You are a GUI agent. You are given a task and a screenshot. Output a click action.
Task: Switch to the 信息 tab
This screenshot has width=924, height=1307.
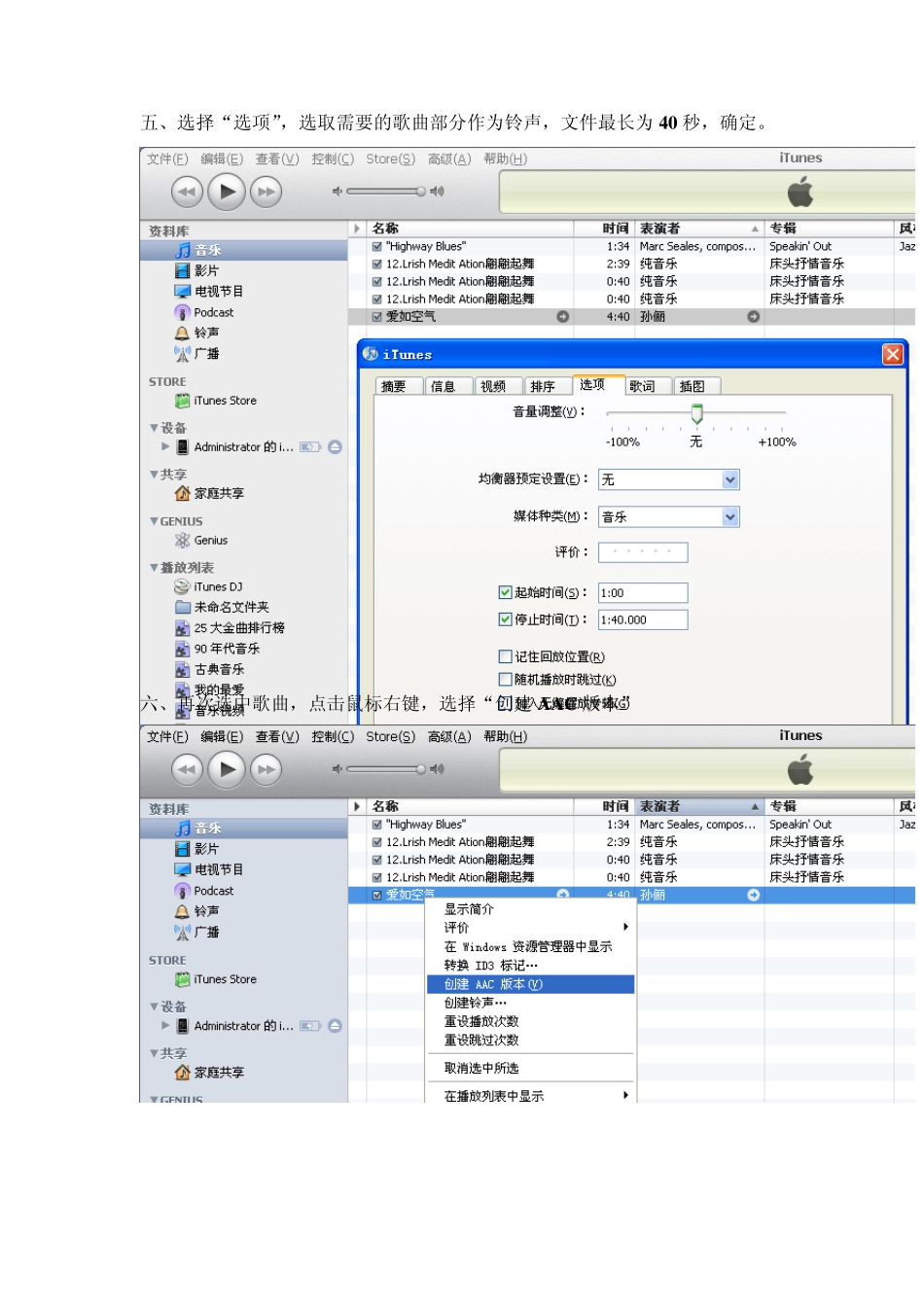[x=448, y=386]
